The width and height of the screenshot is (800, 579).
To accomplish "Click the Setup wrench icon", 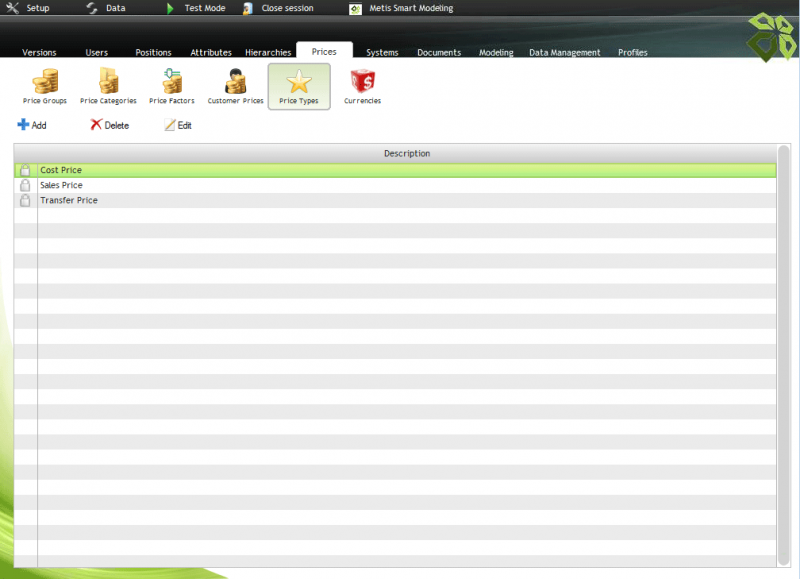I will click(x=13, y=8).
